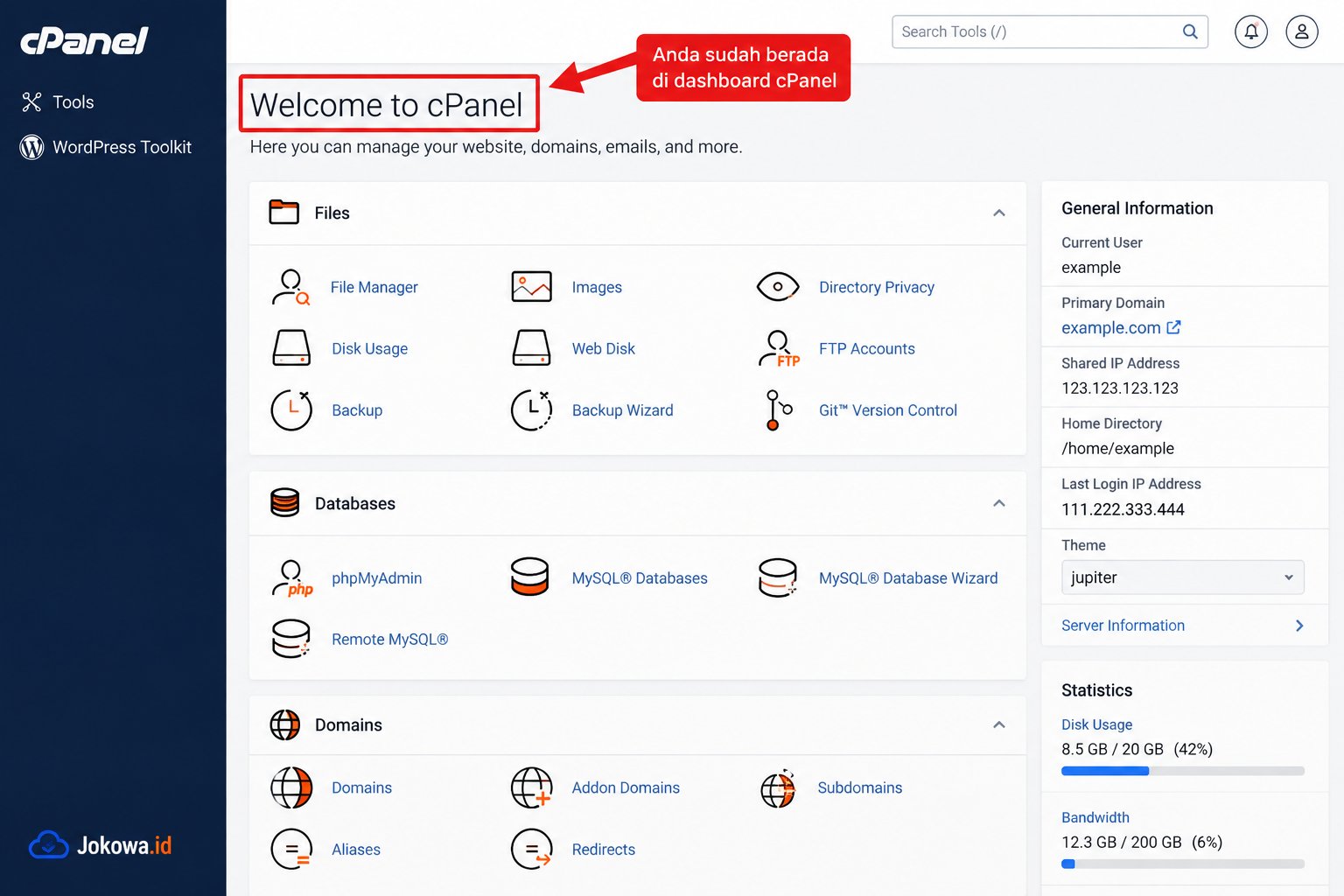Open Directory Privacy eye icon
Image resolution: width=1344 pixels, height=896 pixels.
tap(778, 287)
